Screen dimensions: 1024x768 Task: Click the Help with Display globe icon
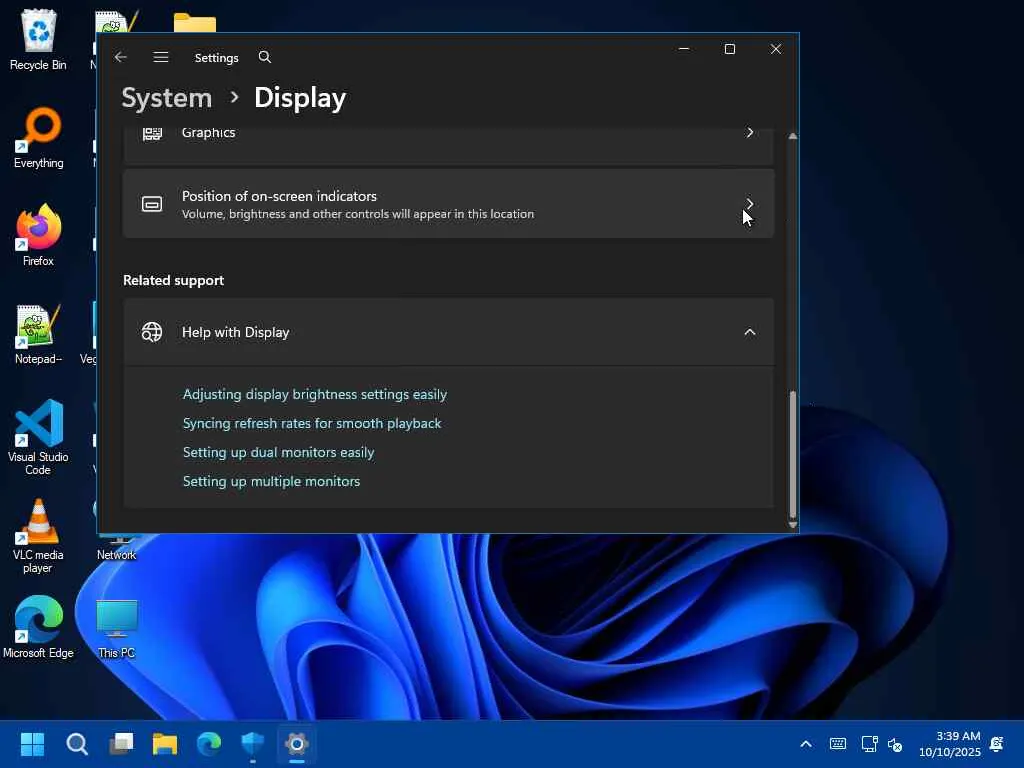click(x=152, y=332)
